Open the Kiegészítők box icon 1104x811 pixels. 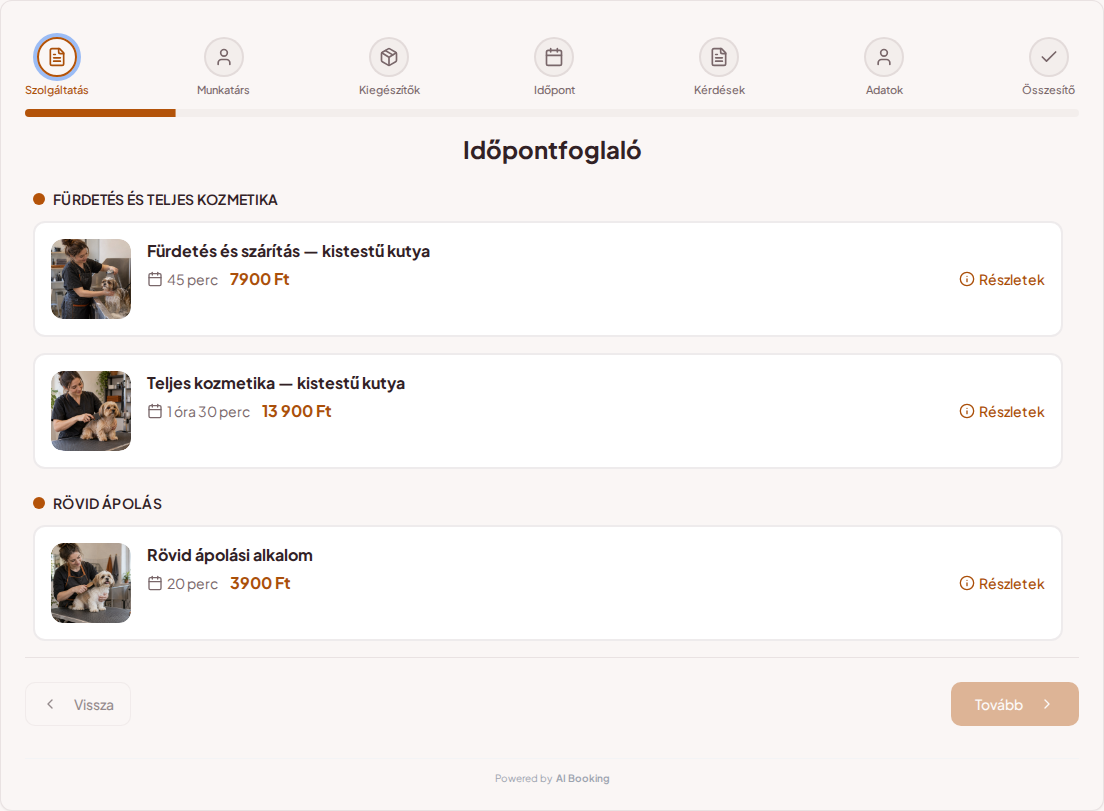pyautogui.click(x=389, y=57)
